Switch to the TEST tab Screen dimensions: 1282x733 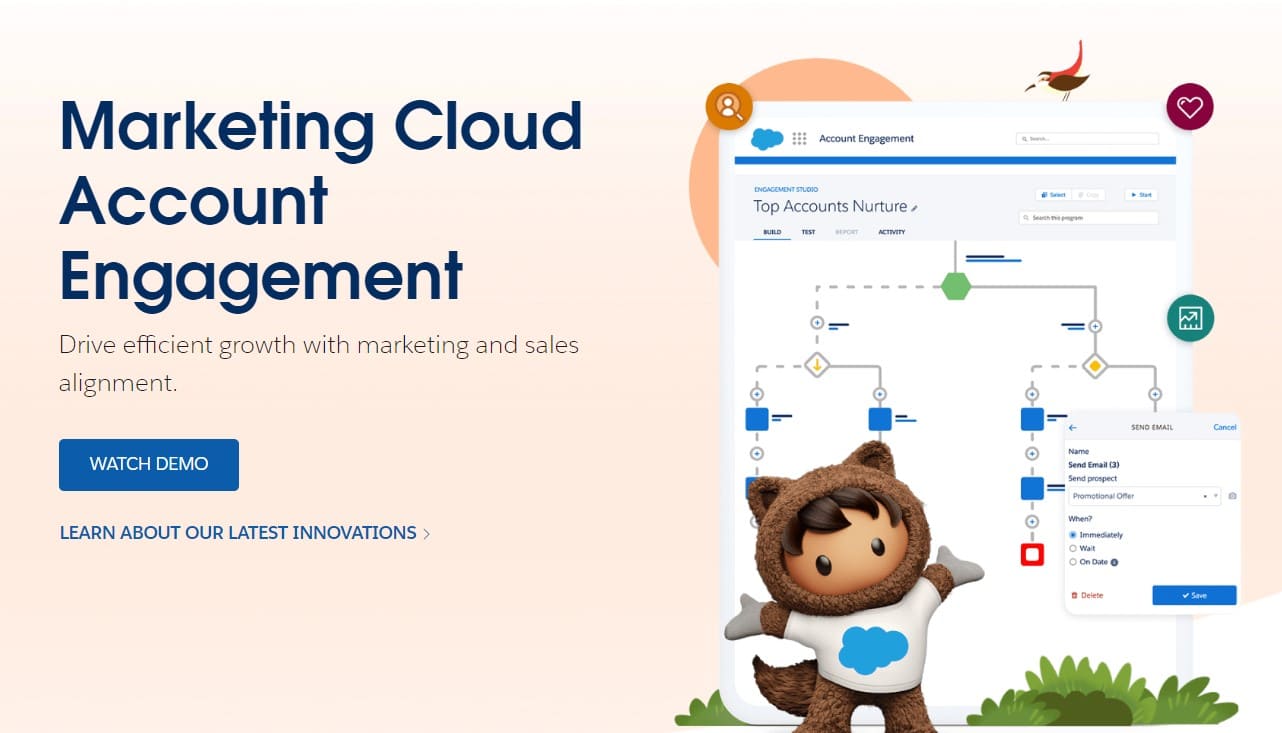(808, 231)
